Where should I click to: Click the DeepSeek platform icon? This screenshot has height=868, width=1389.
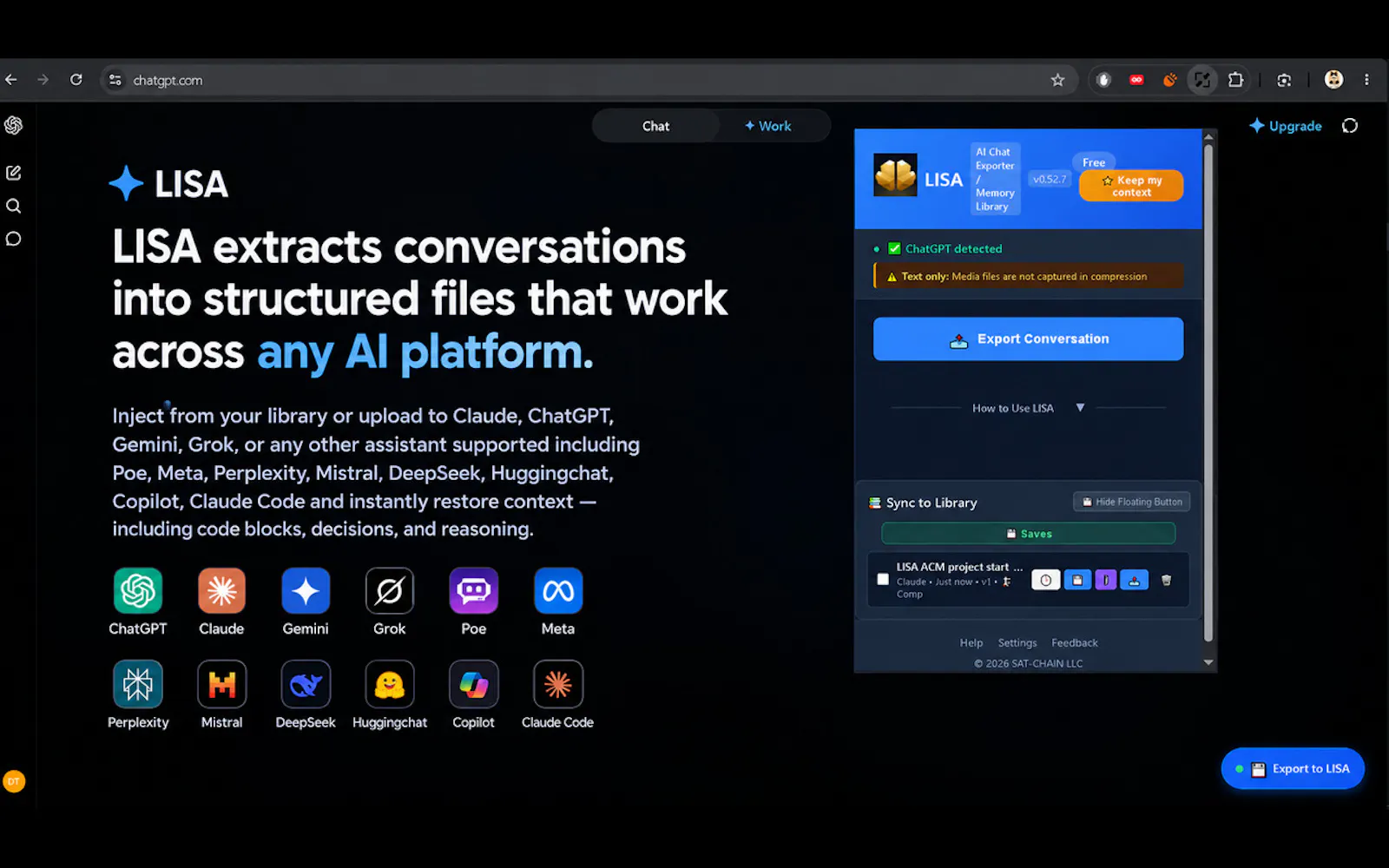pyautogui.click(x=306, y=685)
